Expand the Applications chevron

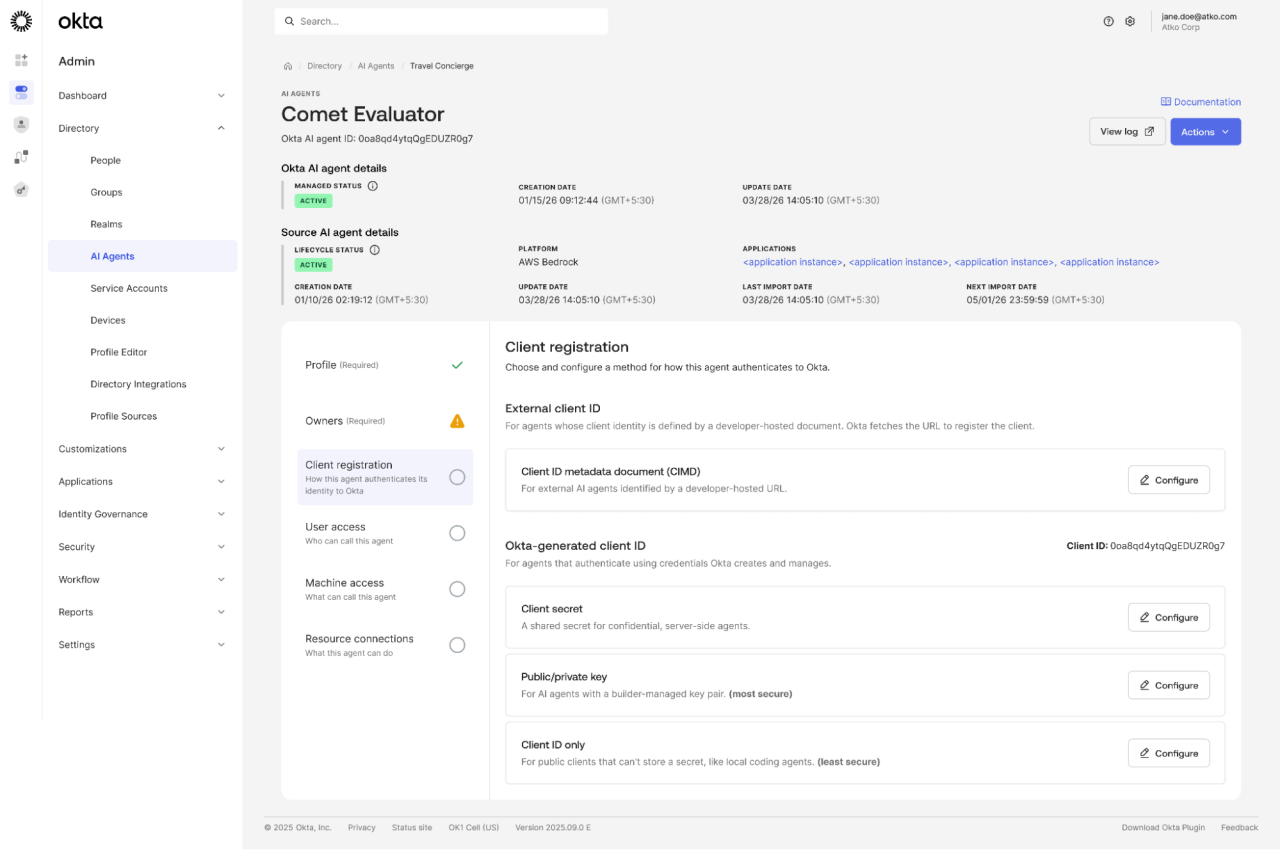coord(221,481)
